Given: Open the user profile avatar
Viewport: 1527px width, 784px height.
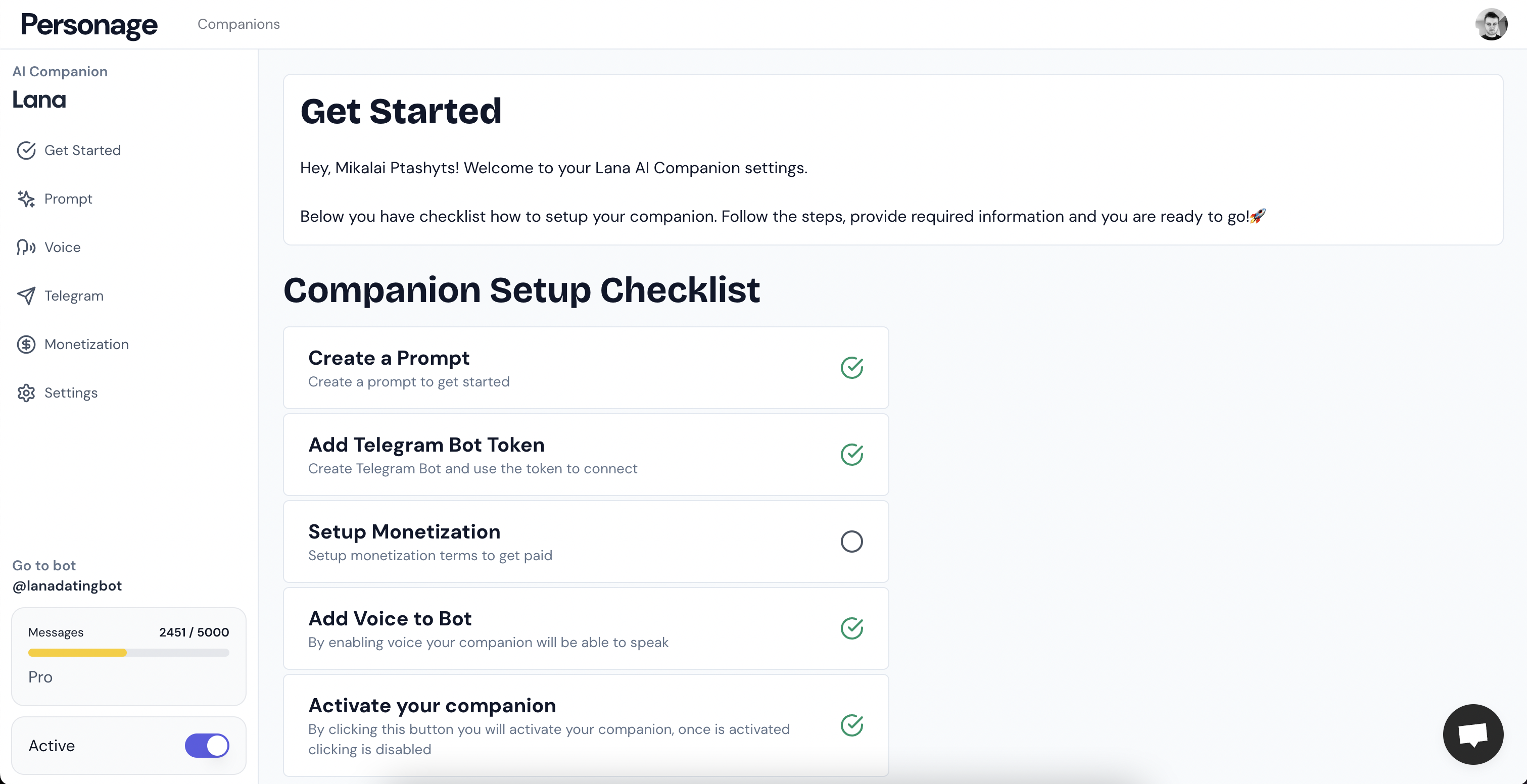Looking at the screenshot, I should [x=1491, y=25].
